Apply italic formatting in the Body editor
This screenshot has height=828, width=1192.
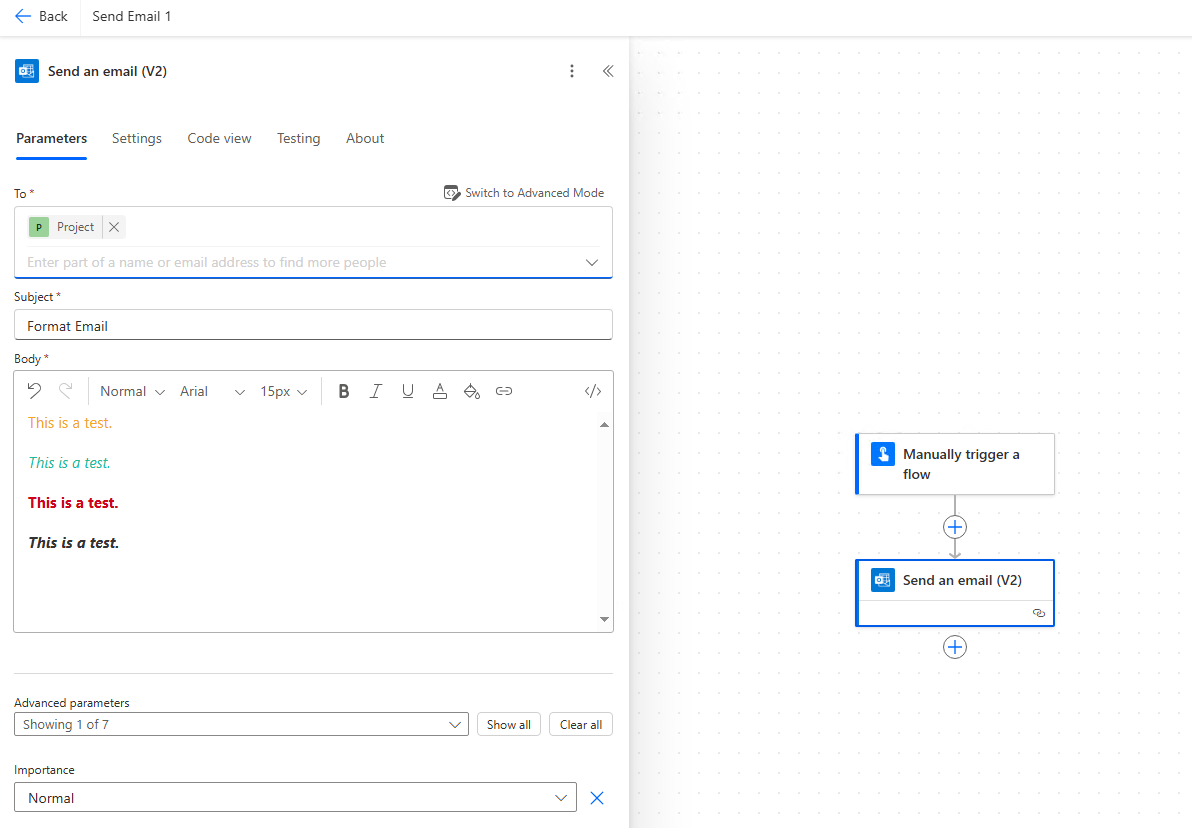pos(375,391)
